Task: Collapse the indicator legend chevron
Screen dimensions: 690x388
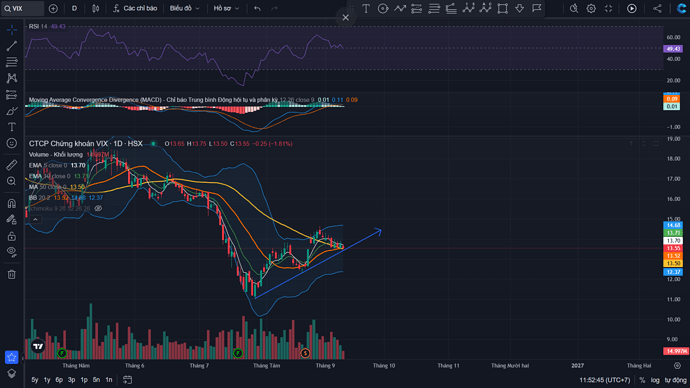Action: [35, 219]
